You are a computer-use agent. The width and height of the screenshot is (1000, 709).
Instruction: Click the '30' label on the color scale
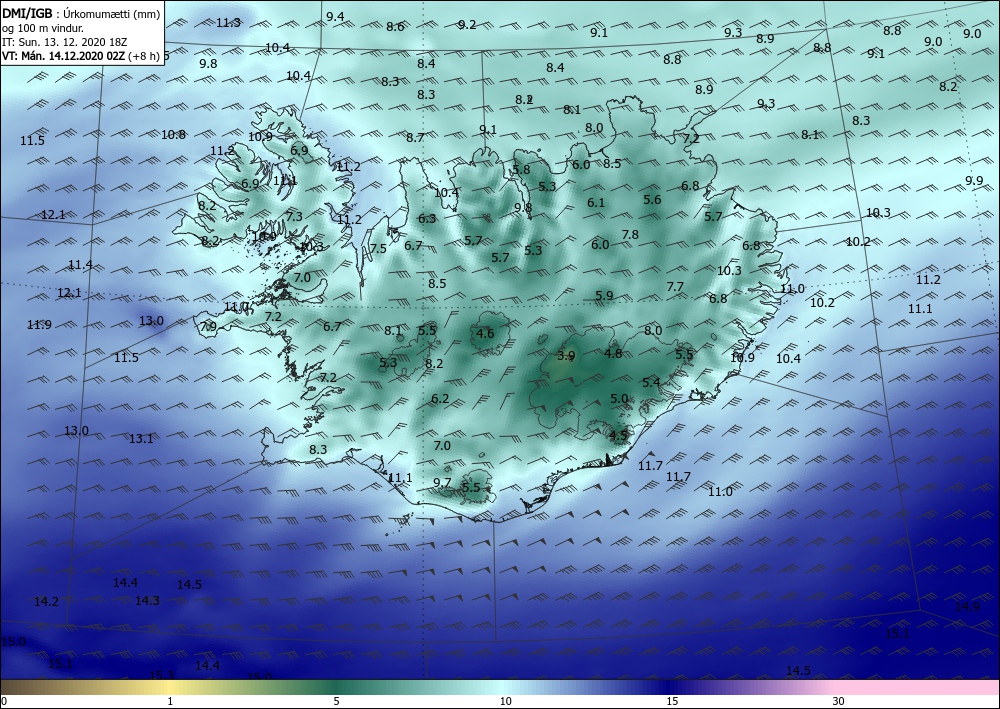coord(839,702)
